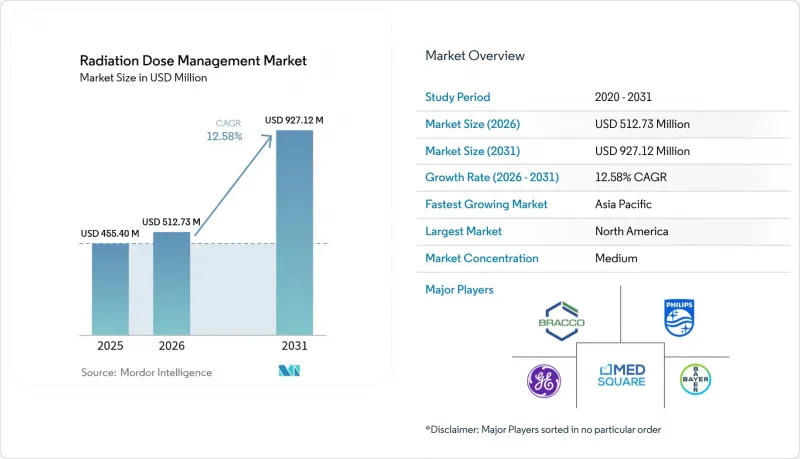Click the Med Square logo
The image size is (800, 459).
621,375
